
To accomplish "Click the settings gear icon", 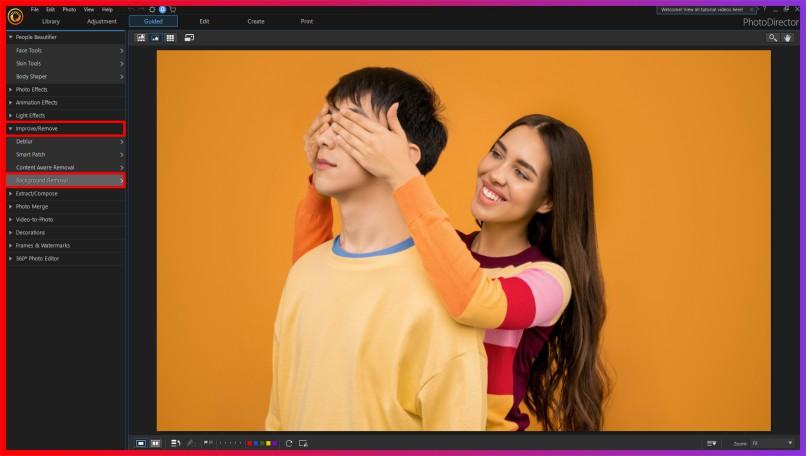I will coord(152,9).
